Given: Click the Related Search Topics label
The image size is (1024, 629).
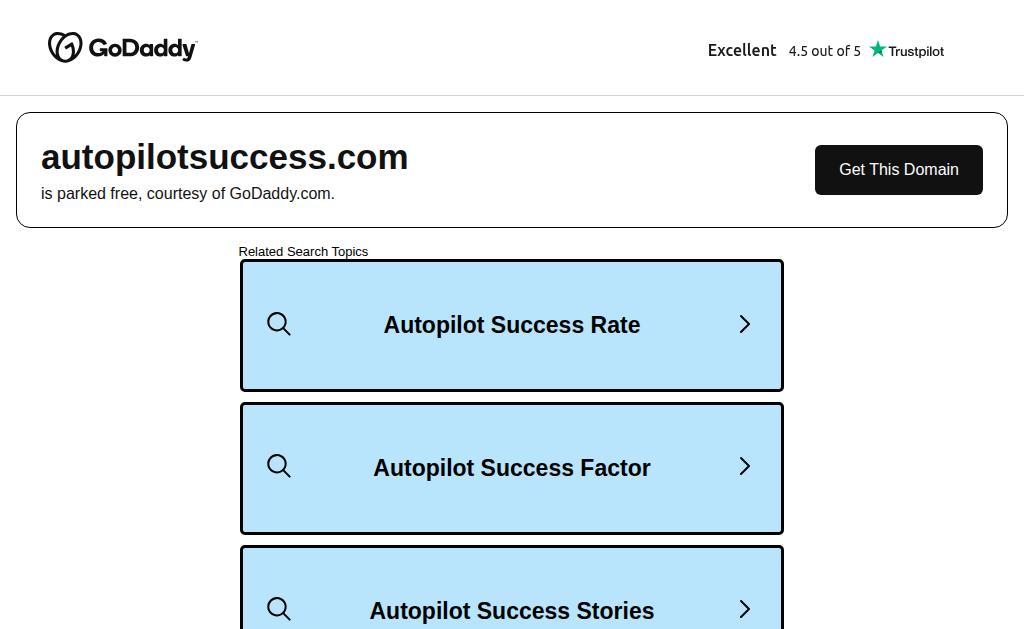Looking at the screenshot, I should click(x=303, y=251).
